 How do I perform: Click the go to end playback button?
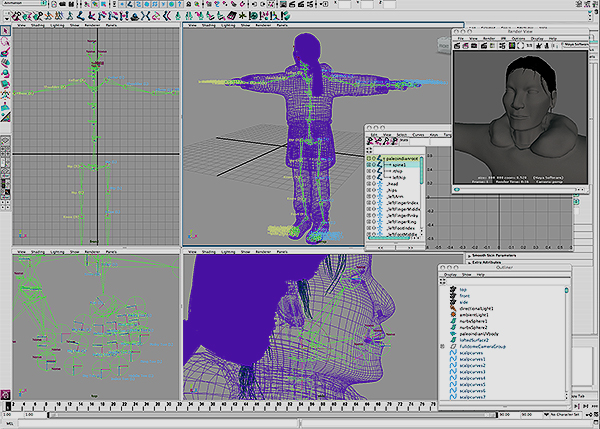(x=595, y=406)
